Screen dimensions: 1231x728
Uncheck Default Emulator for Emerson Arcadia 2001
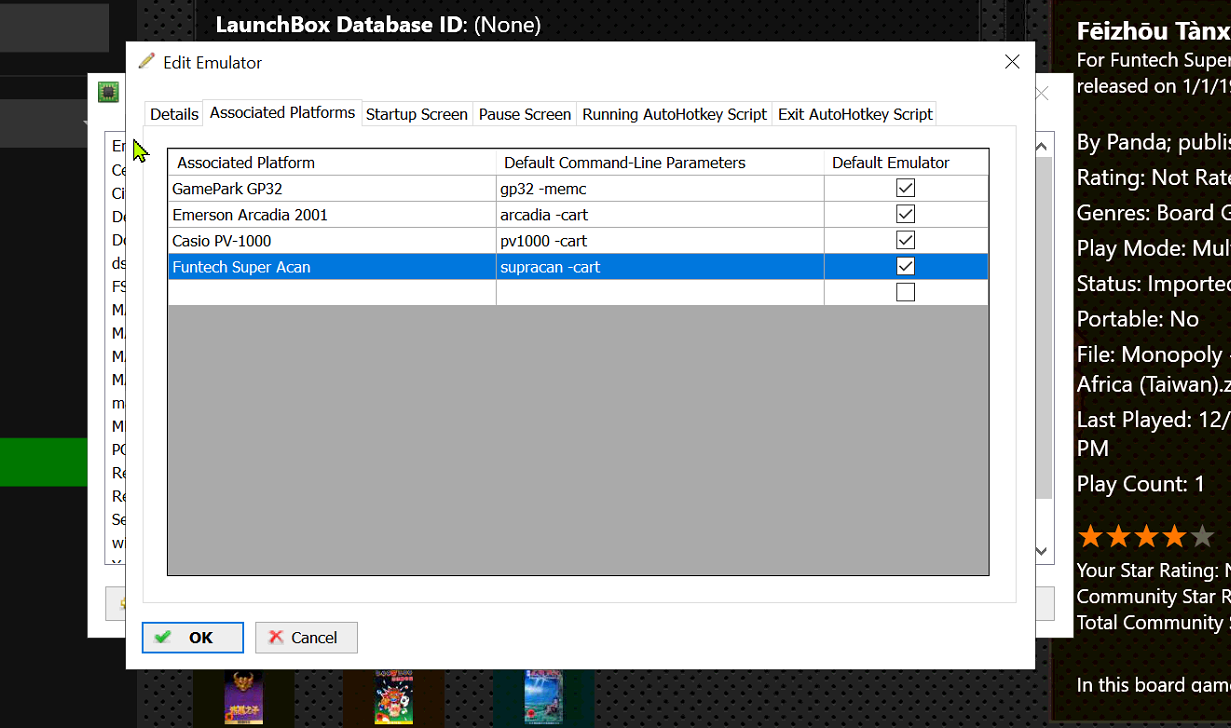click(x=906, y=214)
